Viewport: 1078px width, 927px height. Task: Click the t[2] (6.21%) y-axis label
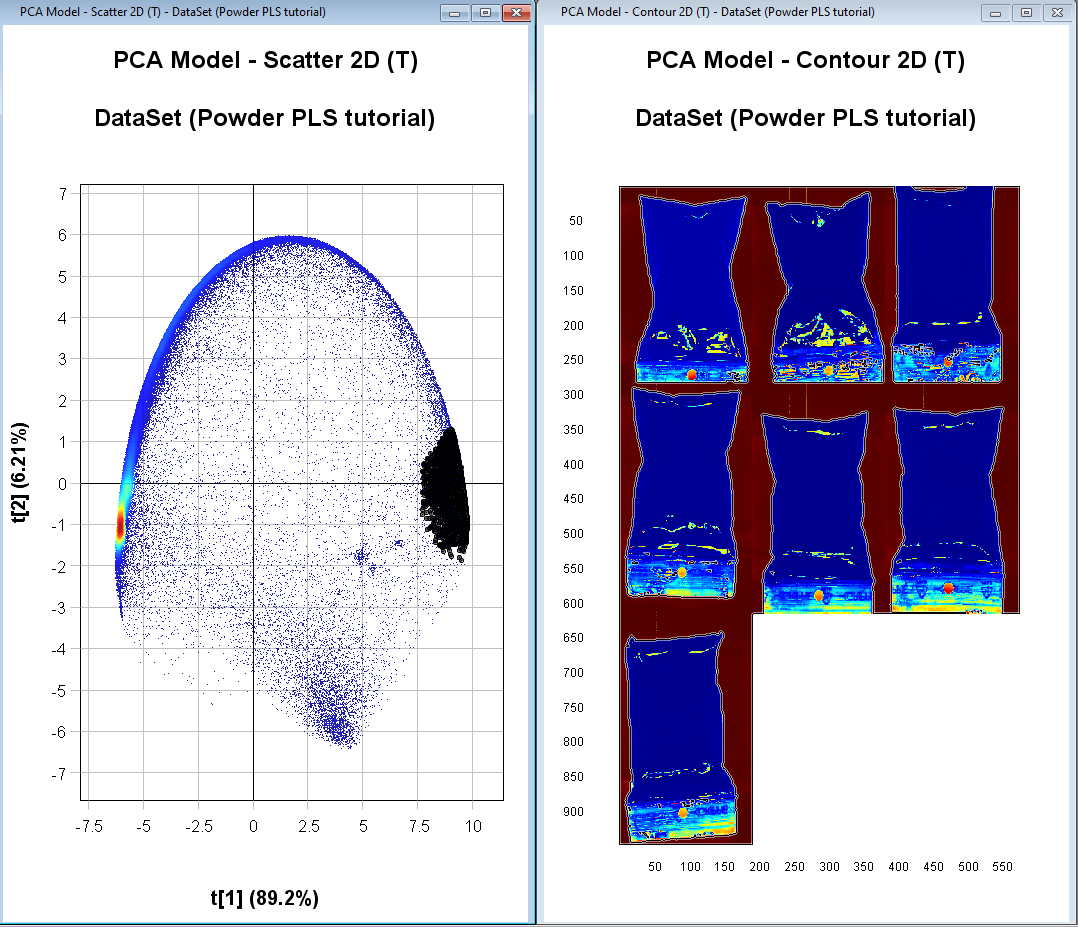tap(19, 483)
